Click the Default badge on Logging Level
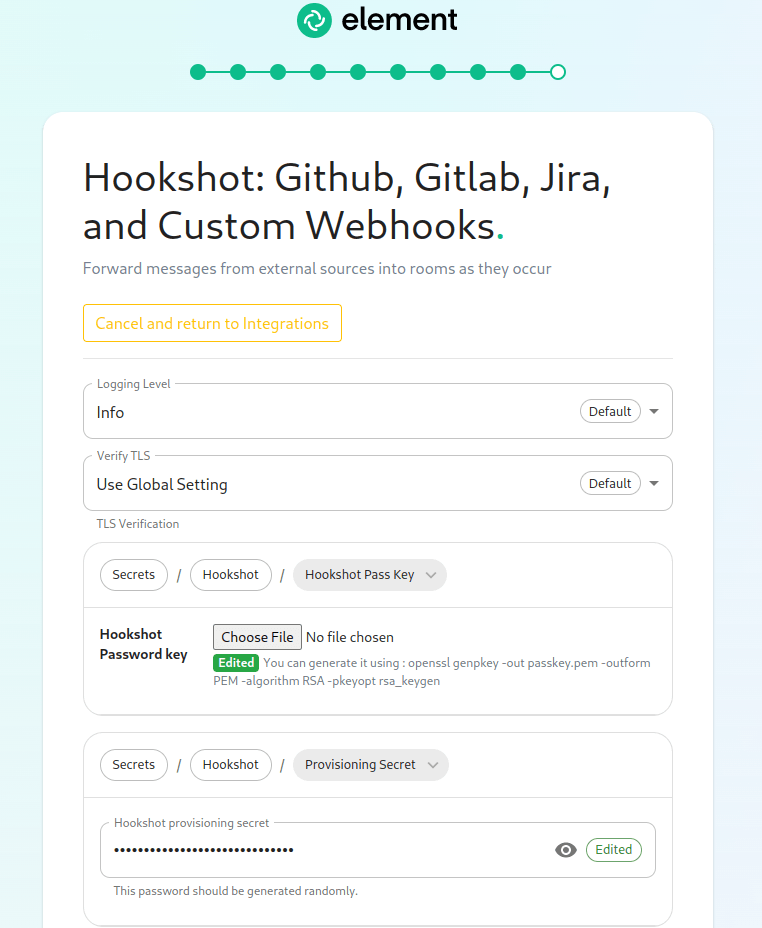This screenshot has width=762, height=928. click(610, 411)
